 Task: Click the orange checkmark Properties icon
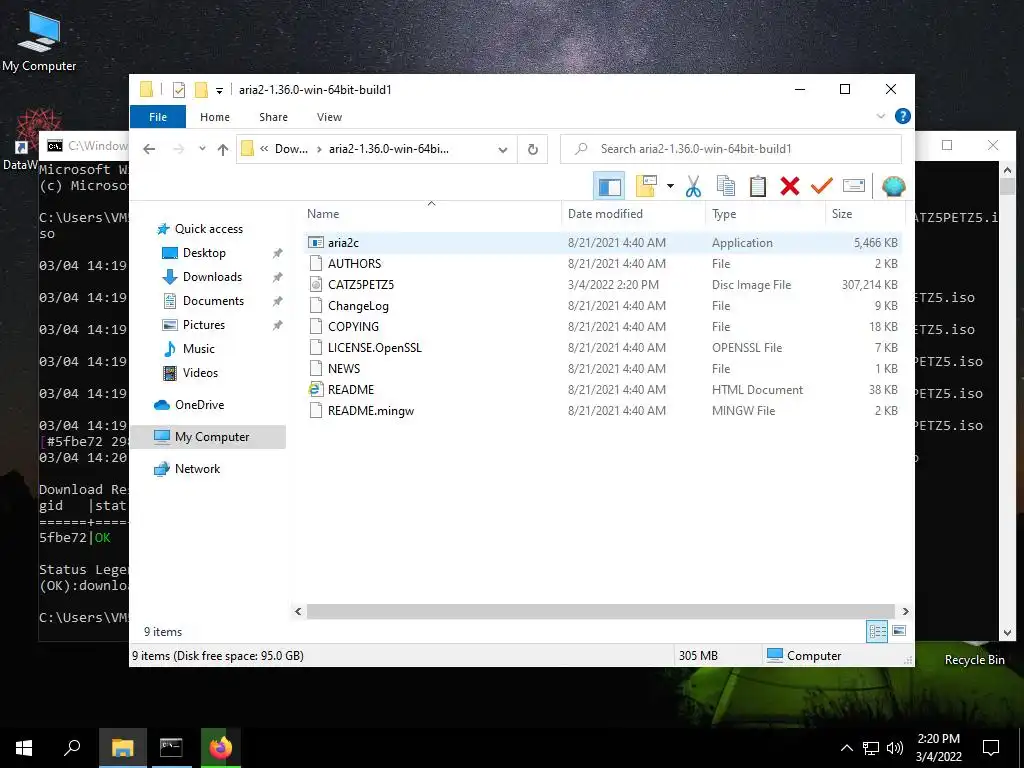(x=822, y=187)
